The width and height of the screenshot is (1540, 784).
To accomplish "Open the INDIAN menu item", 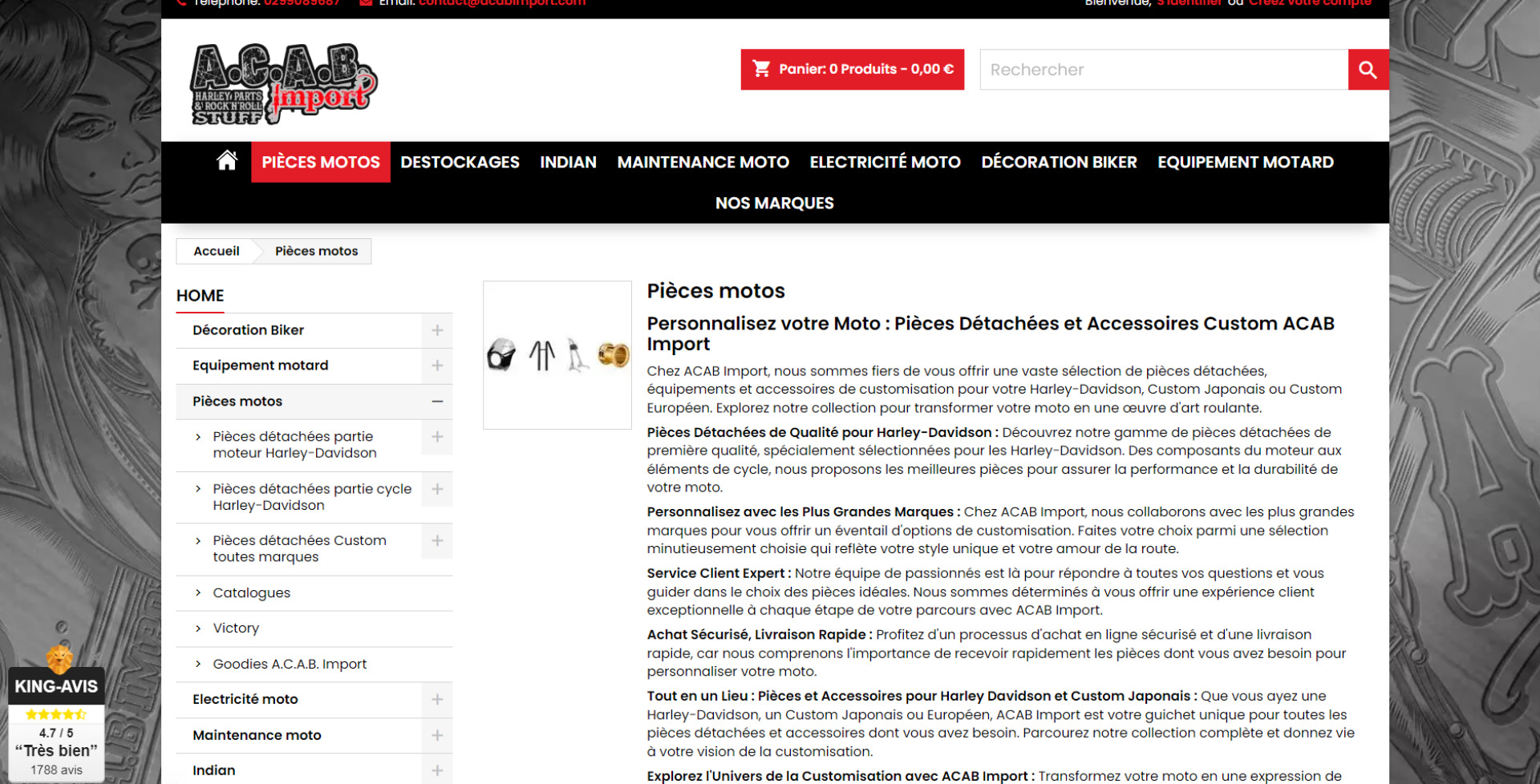I will [569, 162].
